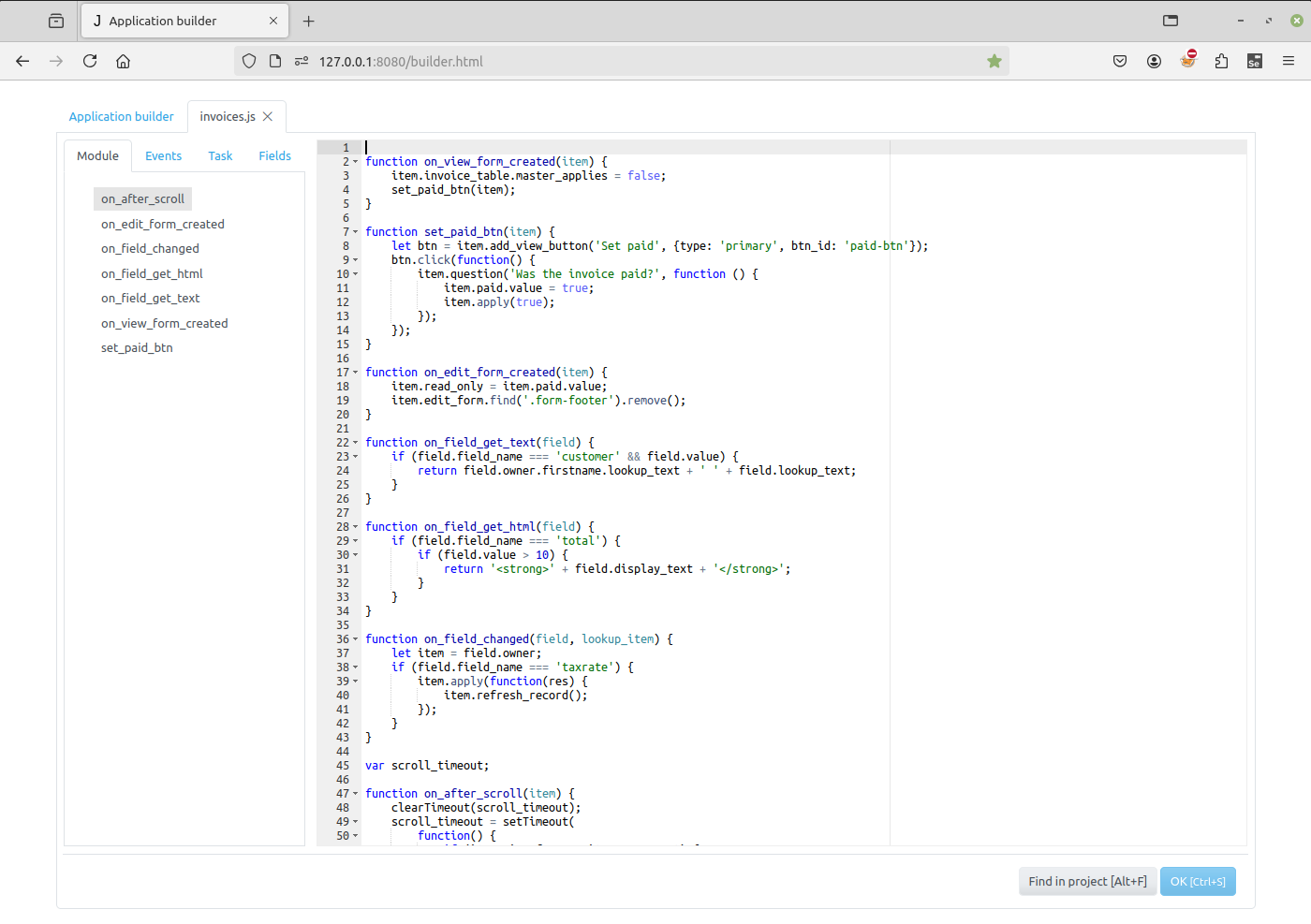
Task: Collapse code fold at line 10
Action: pos(356,274)
